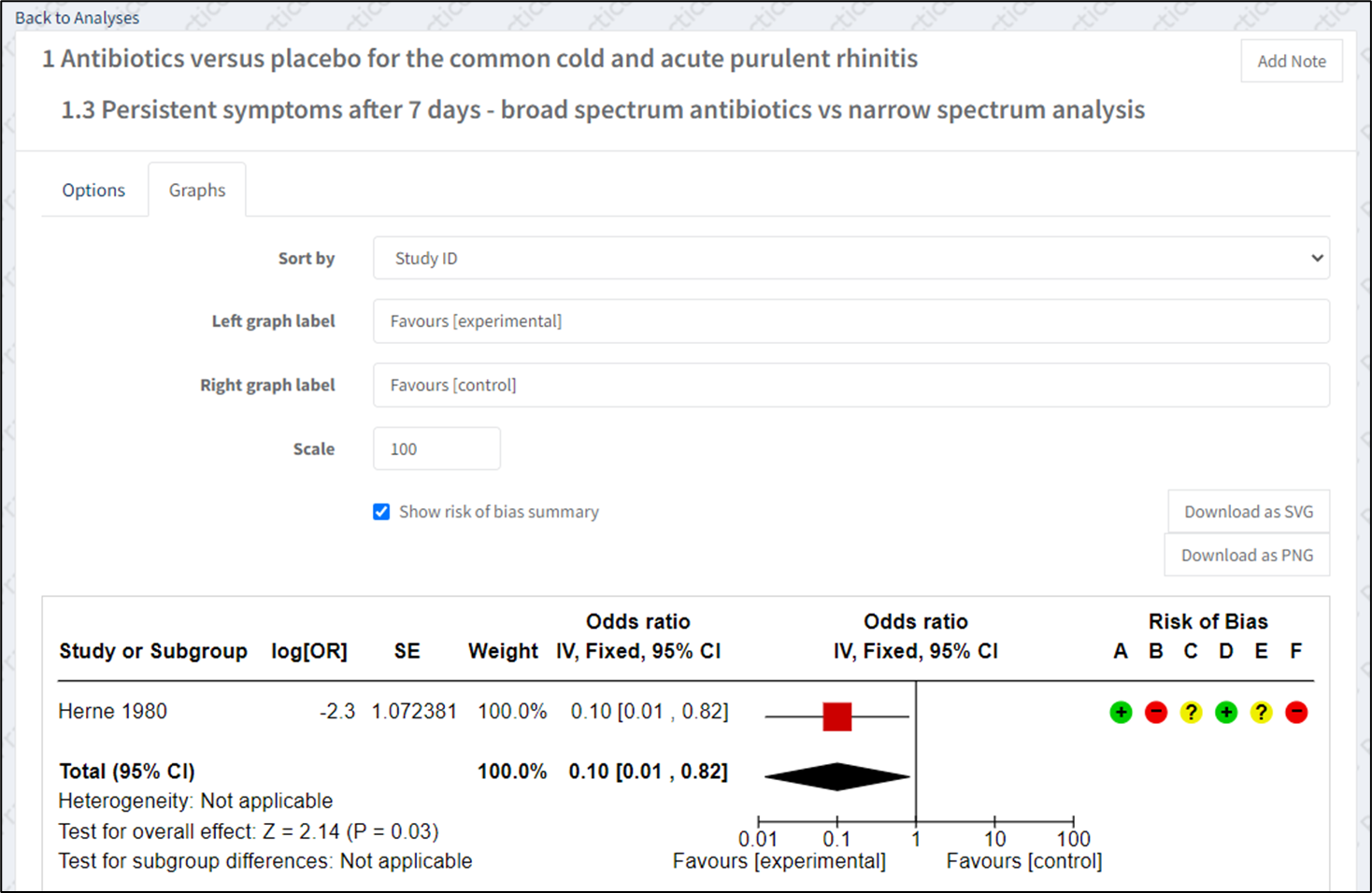Click yellow unclear-risk icon under column C

pos(1191,713)
